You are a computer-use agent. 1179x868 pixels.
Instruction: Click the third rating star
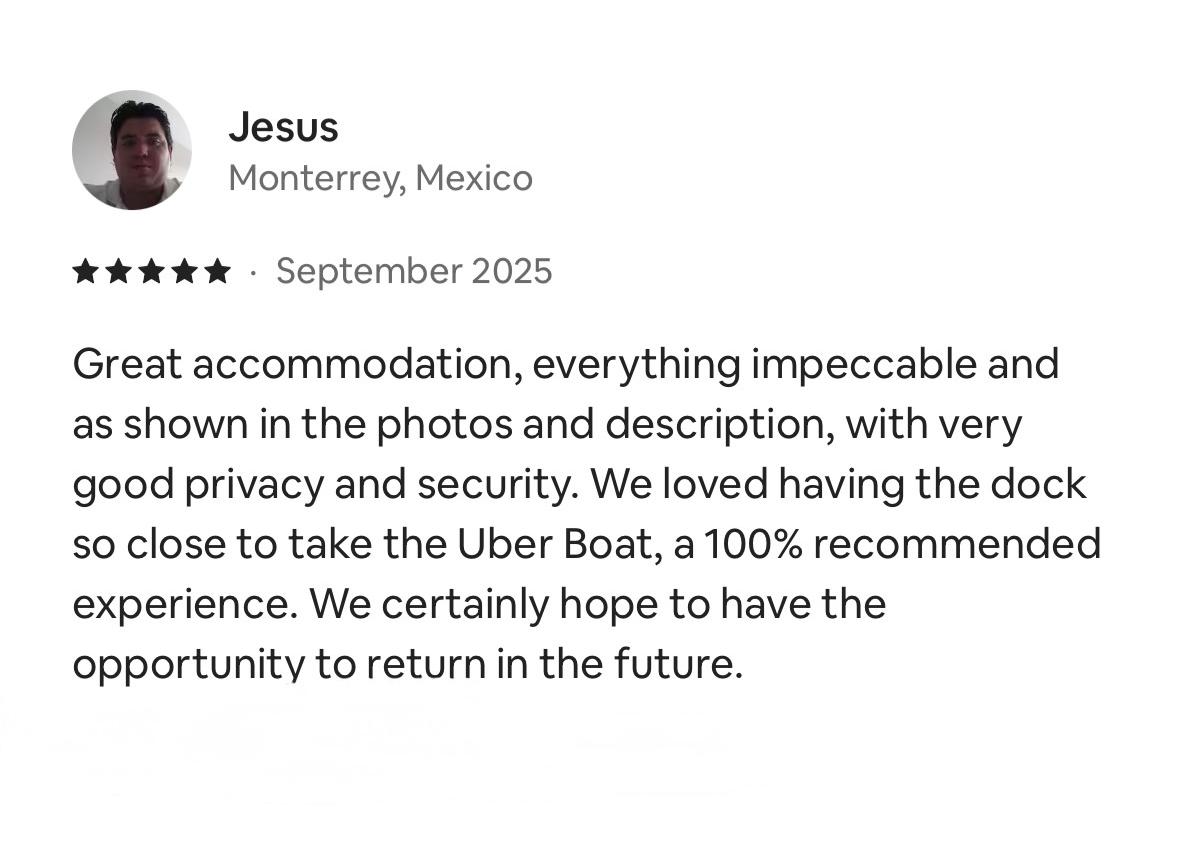click(152, 271)
